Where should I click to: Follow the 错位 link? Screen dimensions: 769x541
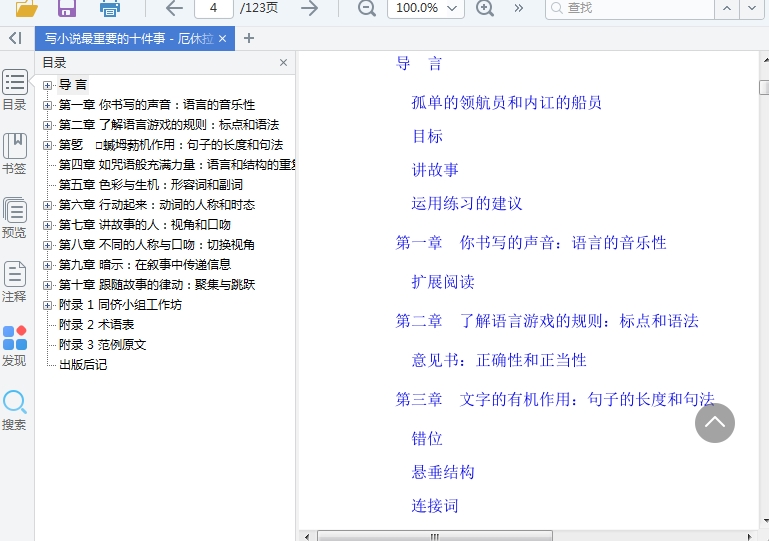tap(427, 438)
